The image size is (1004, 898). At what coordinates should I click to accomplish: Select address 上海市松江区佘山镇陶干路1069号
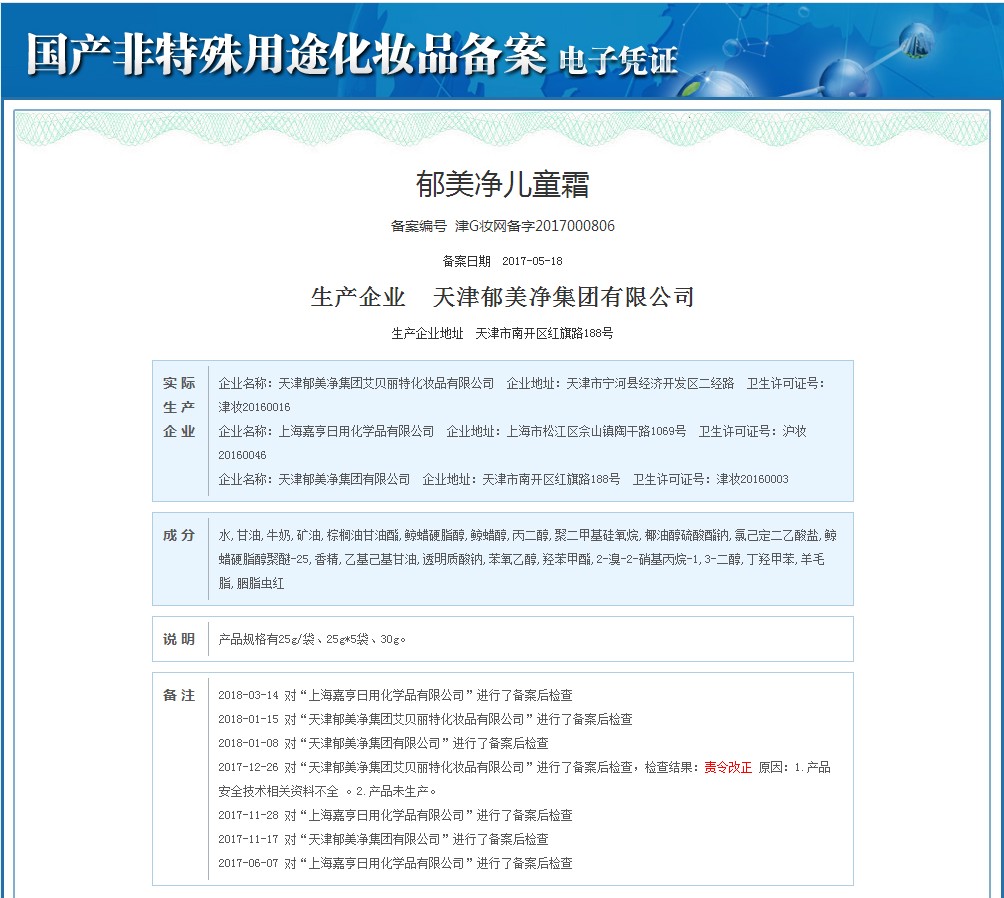coord(596,432)
